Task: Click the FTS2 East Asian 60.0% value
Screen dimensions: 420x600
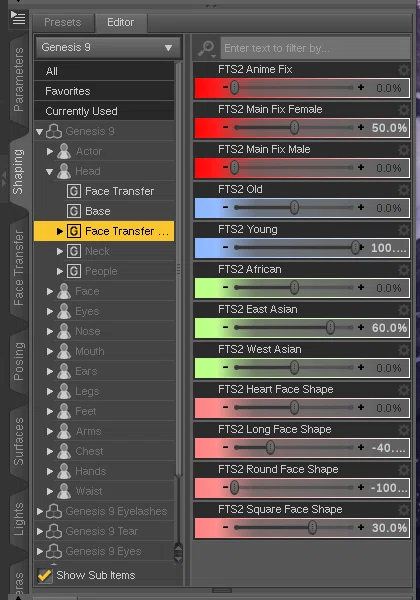Action: [x=389, y=328]
